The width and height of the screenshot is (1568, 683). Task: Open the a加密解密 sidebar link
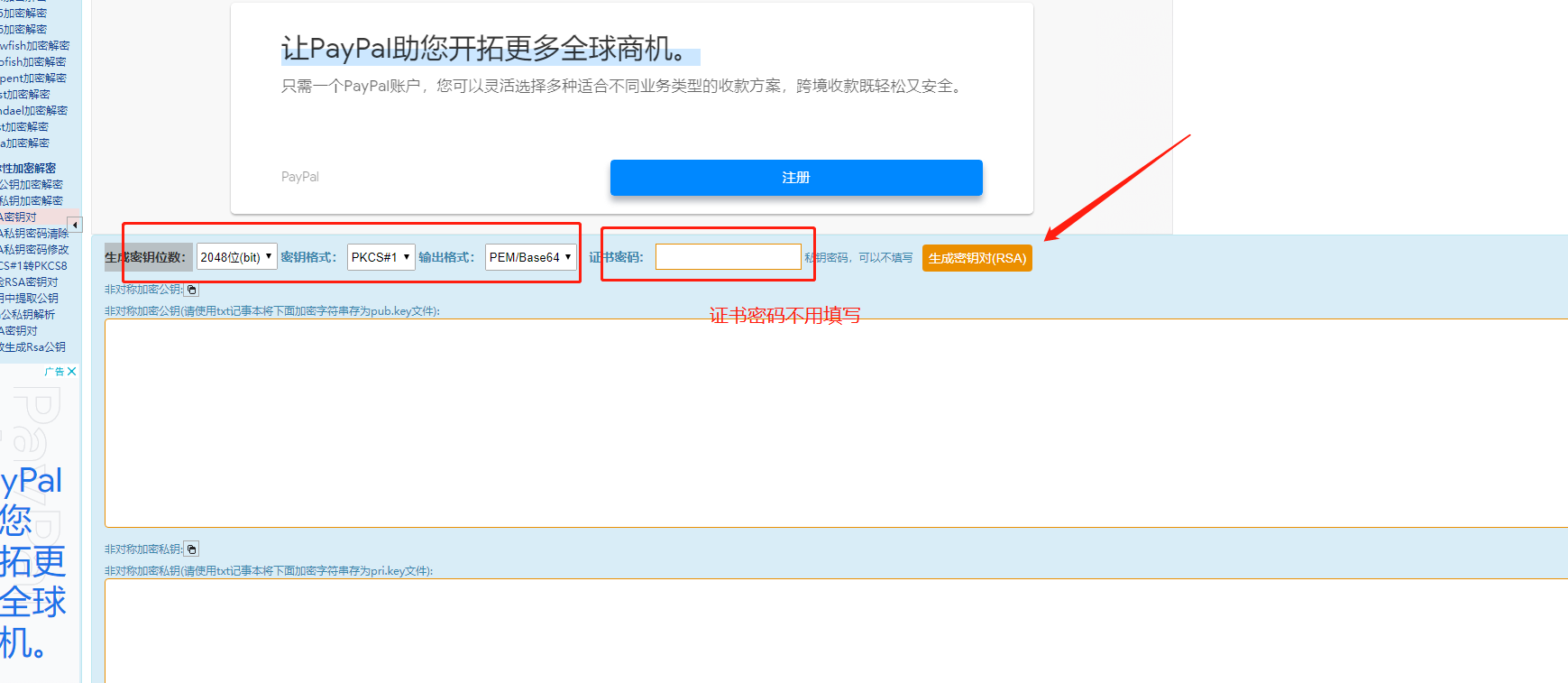coord(24,143)
